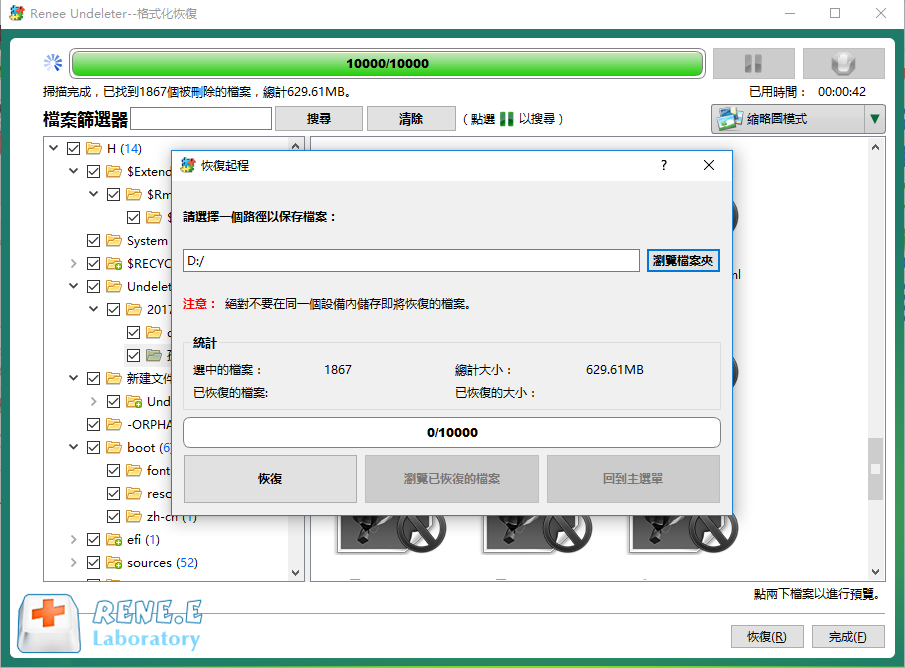Click the 恢復(R) button at the bottom of the main window
The image size is (905, 668).
pos(766,637)
